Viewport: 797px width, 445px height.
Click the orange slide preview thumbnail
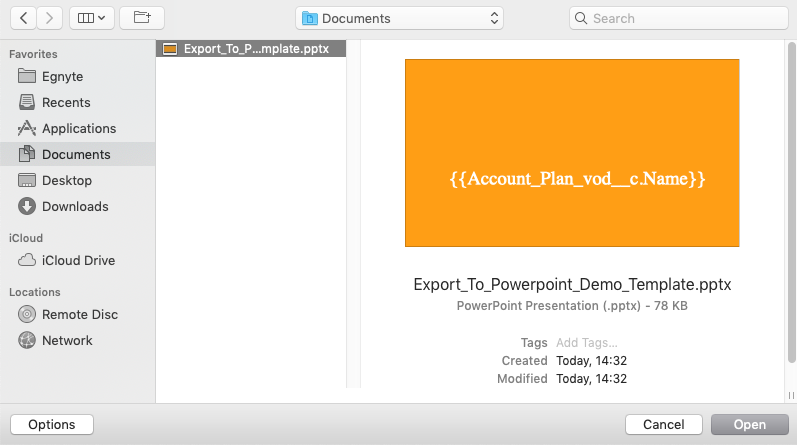(x=572, y=152)
